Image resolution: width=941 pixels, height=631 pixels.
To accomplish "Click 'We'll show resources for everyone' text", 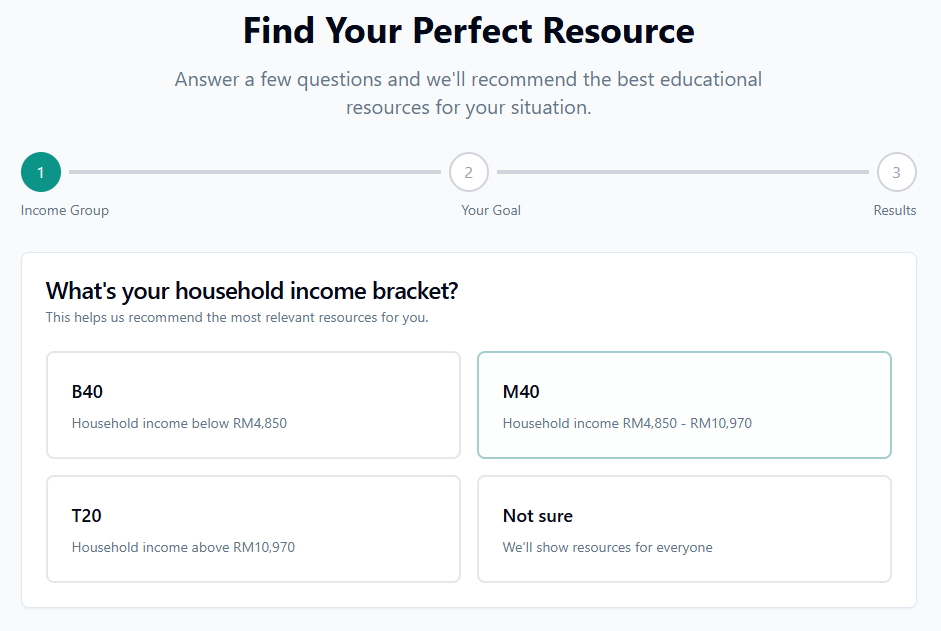I will [x=607, y=547].
